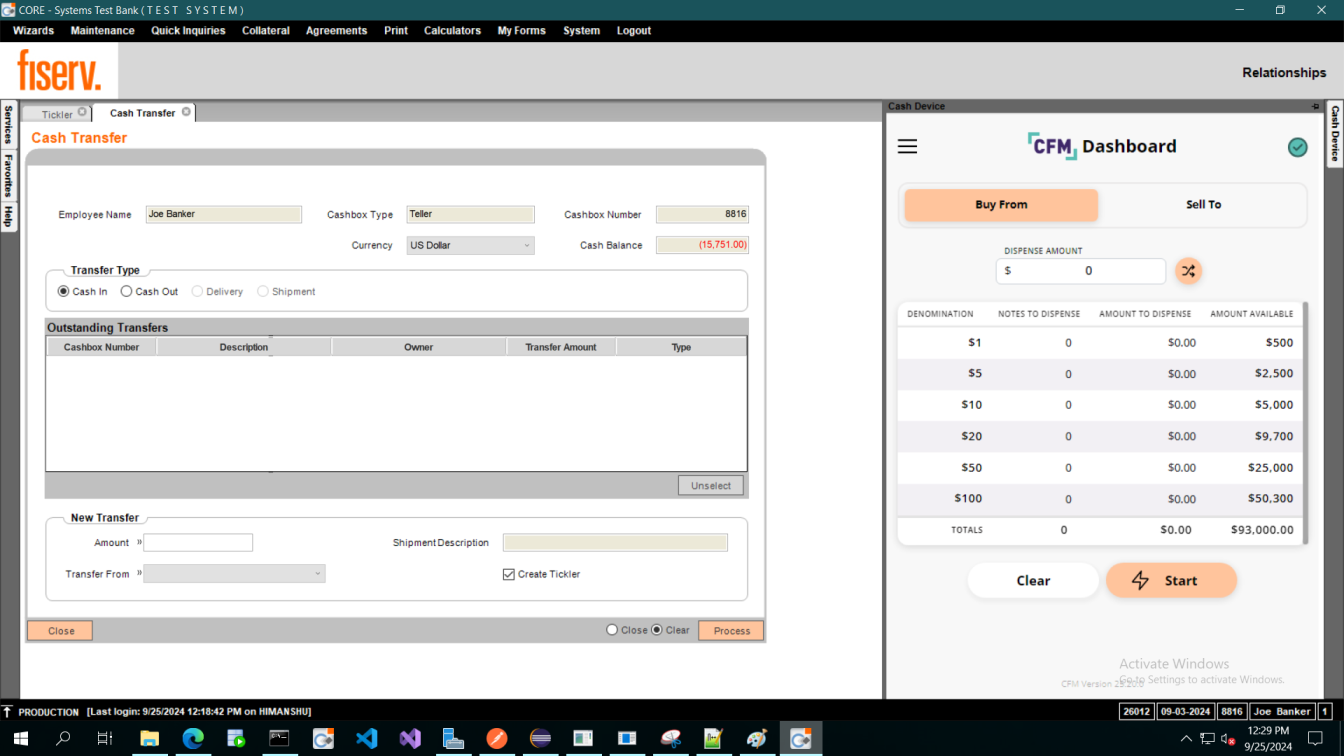This screenshot has width=1344, height=756.
Task: Open the Relationships link
Action: [x=1284, y=72]
